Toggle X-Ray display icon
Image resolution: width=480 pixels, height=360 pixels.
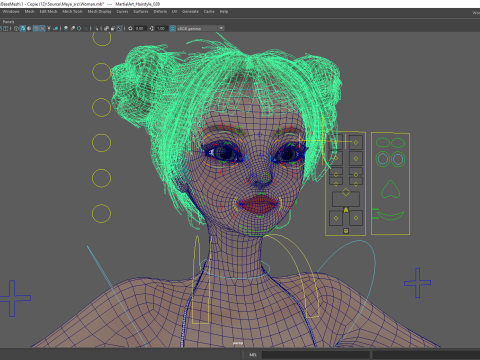pyautogui.click(x=106, y=29)
